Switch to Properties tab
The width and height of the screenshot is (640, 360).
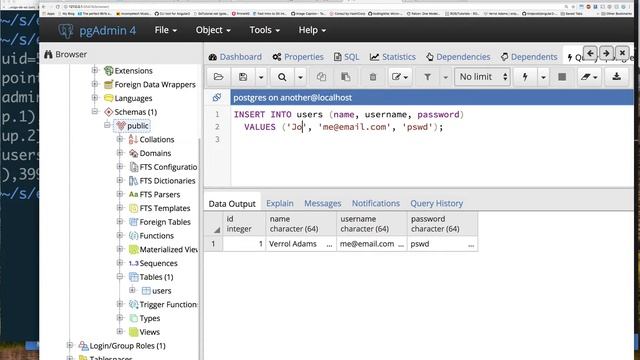coord(298,57)
